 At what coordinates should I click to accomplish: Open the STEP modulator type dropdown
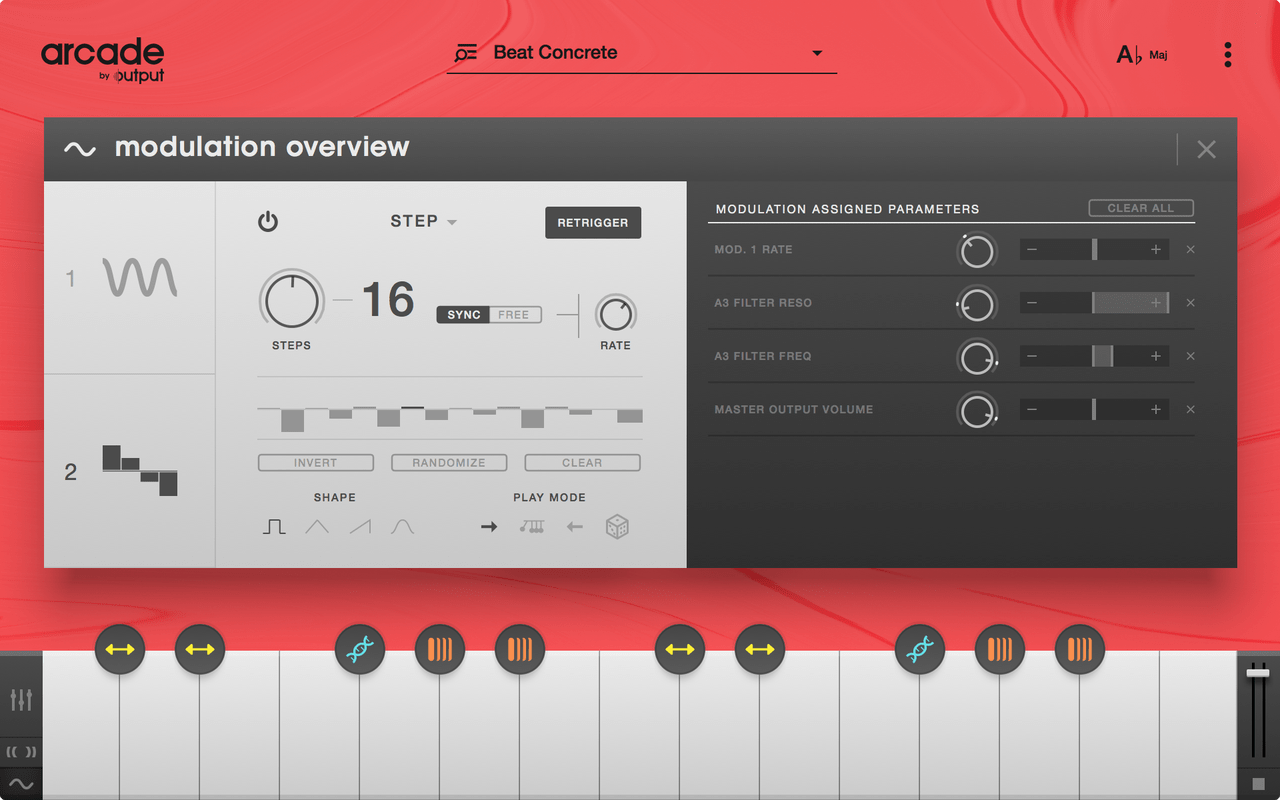click(423, 221)
